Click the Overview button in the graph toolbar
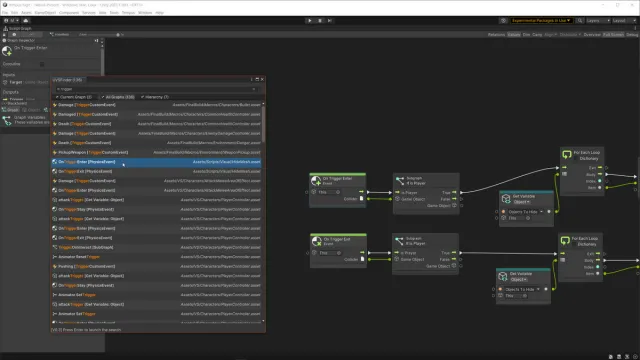 point(592,35)
